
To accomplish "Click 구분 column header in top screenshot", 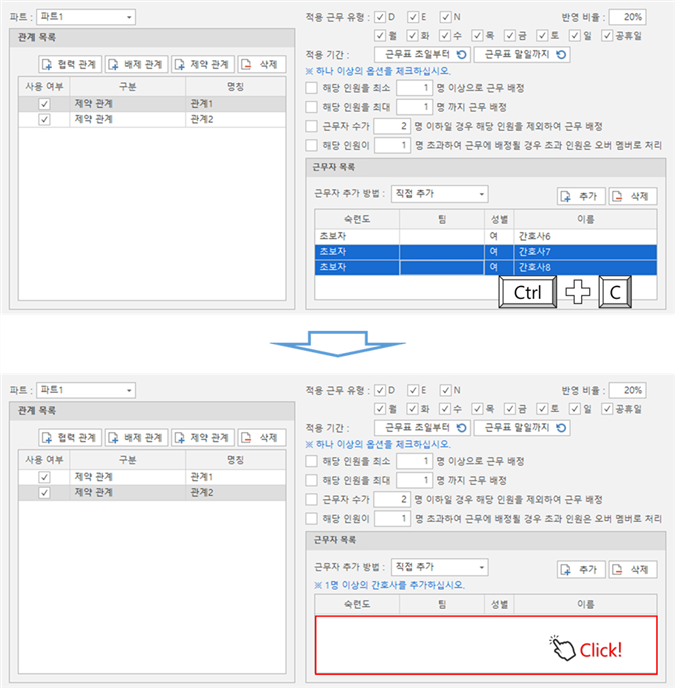I will point(127,87).
